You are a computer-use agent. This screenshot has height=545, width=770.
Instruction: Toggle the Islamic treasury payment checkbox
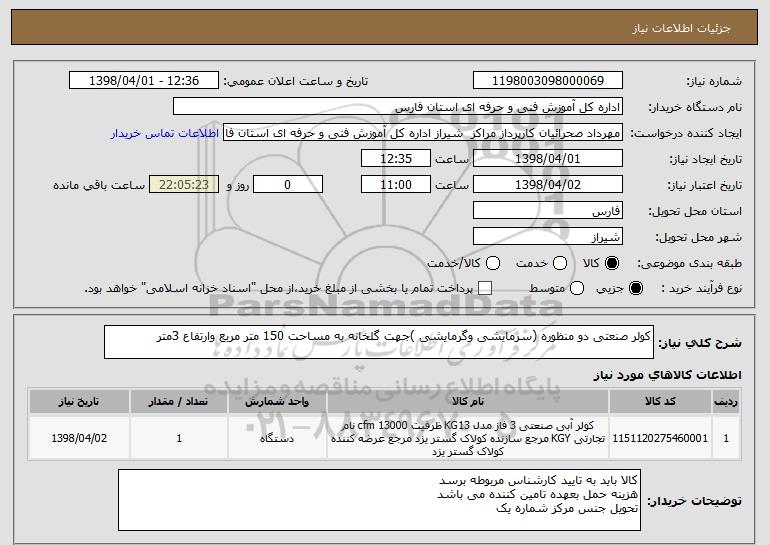click(485, 288)
